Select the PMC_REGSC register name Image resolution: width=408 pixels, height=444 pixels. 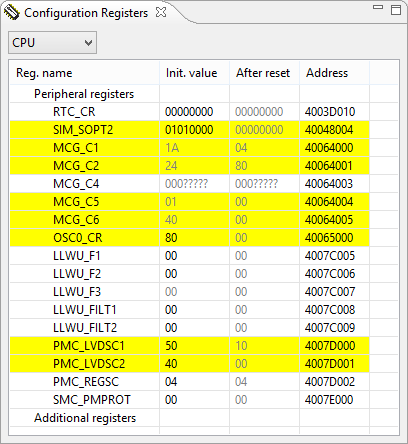(x=86, y=382)
